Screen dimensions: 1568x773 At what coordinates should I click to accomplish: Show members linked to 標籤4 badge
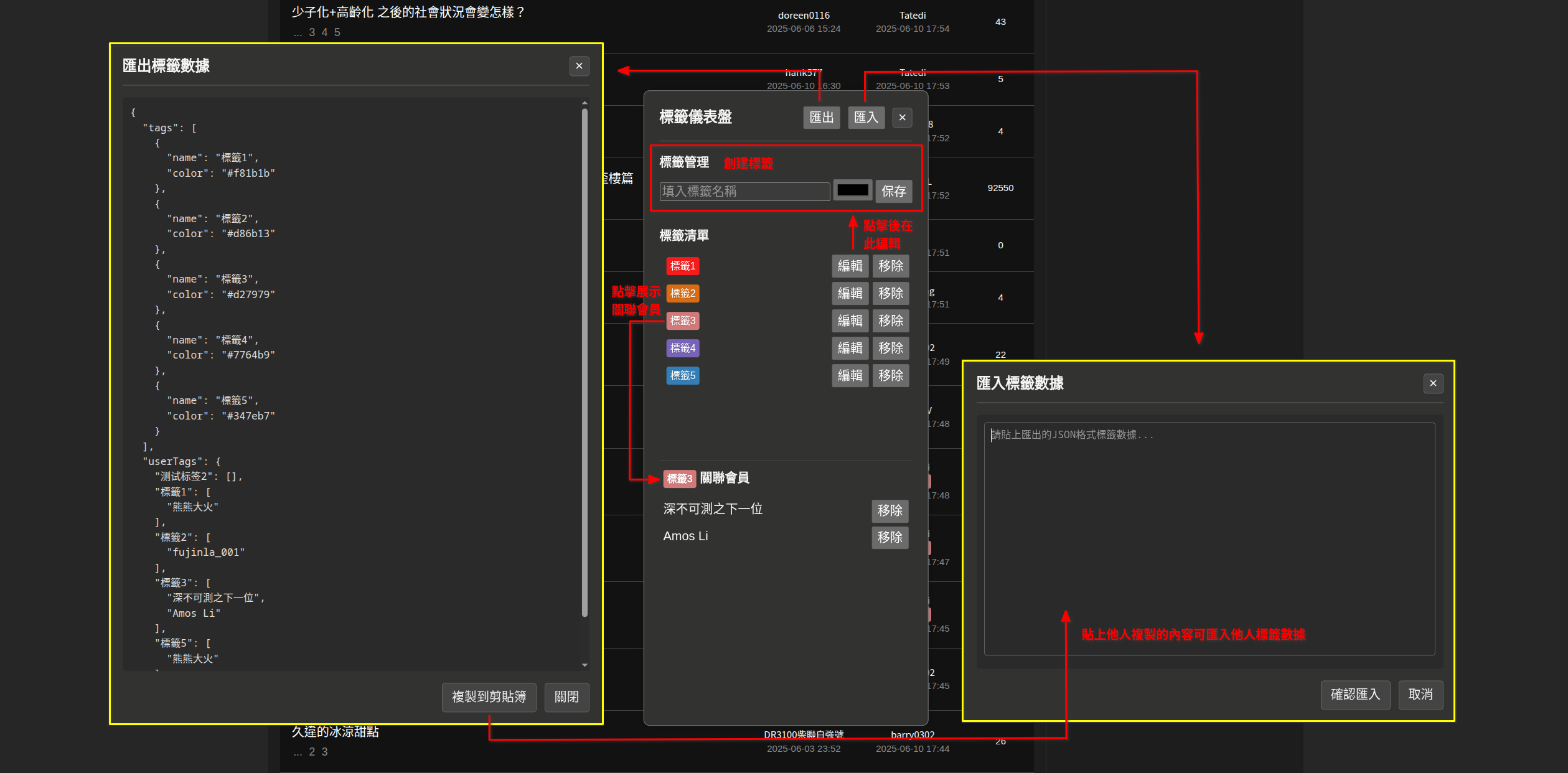(682, 349)
